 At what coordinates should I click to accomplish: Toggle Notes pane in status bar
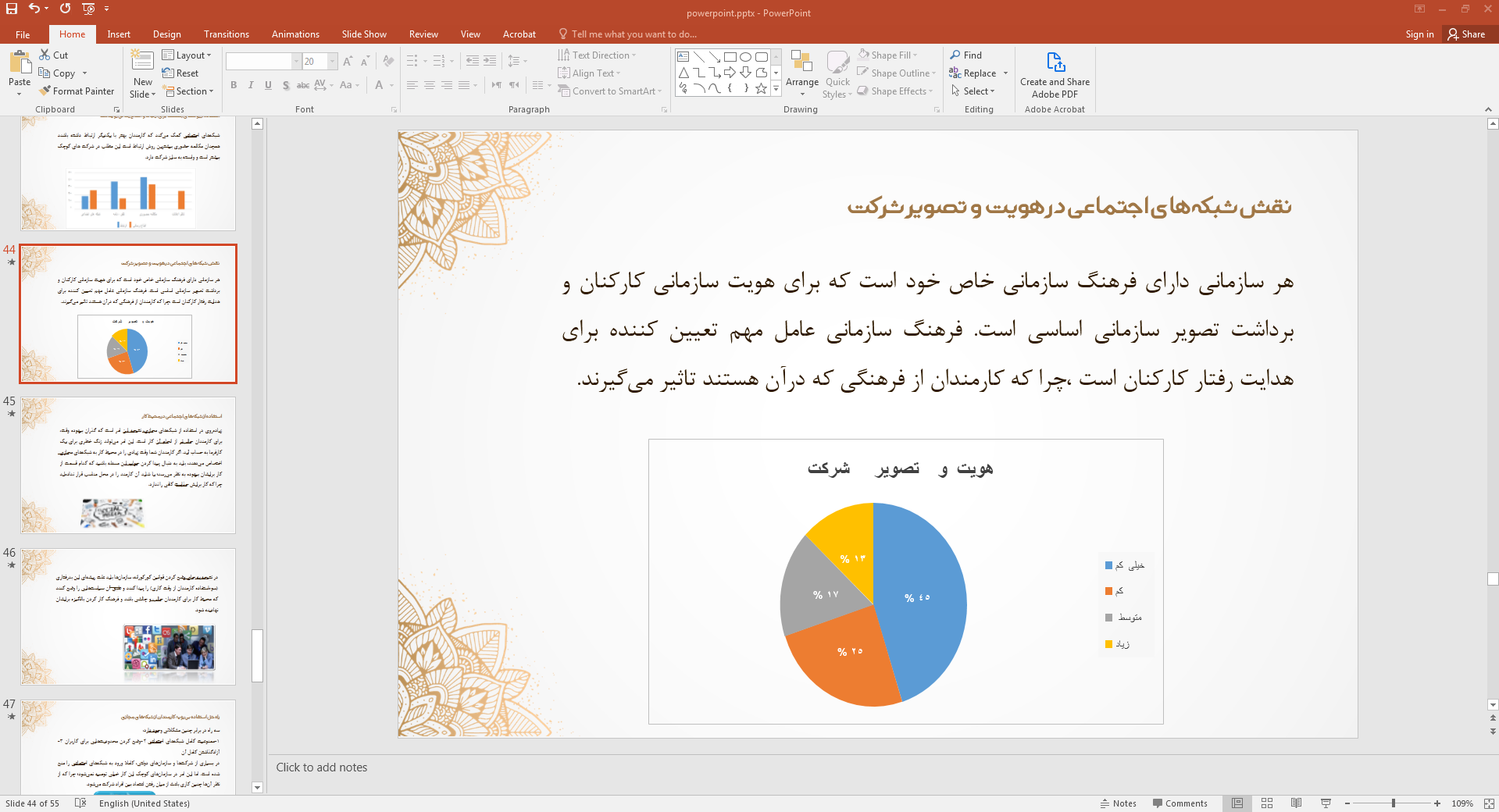click(x=1118, y=803)
